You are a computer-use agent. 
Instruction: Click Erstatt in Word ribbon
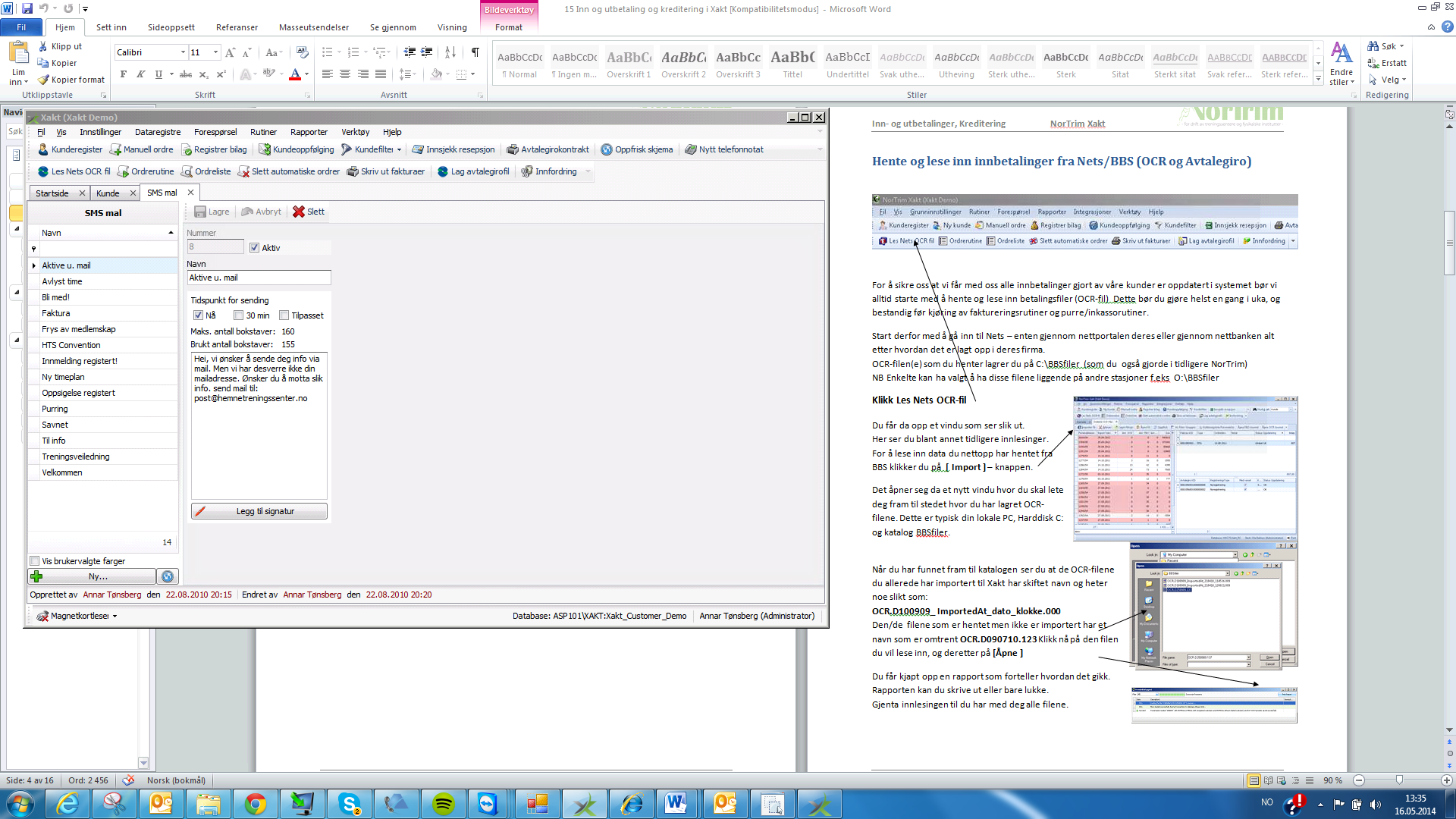pos(1386,63)
